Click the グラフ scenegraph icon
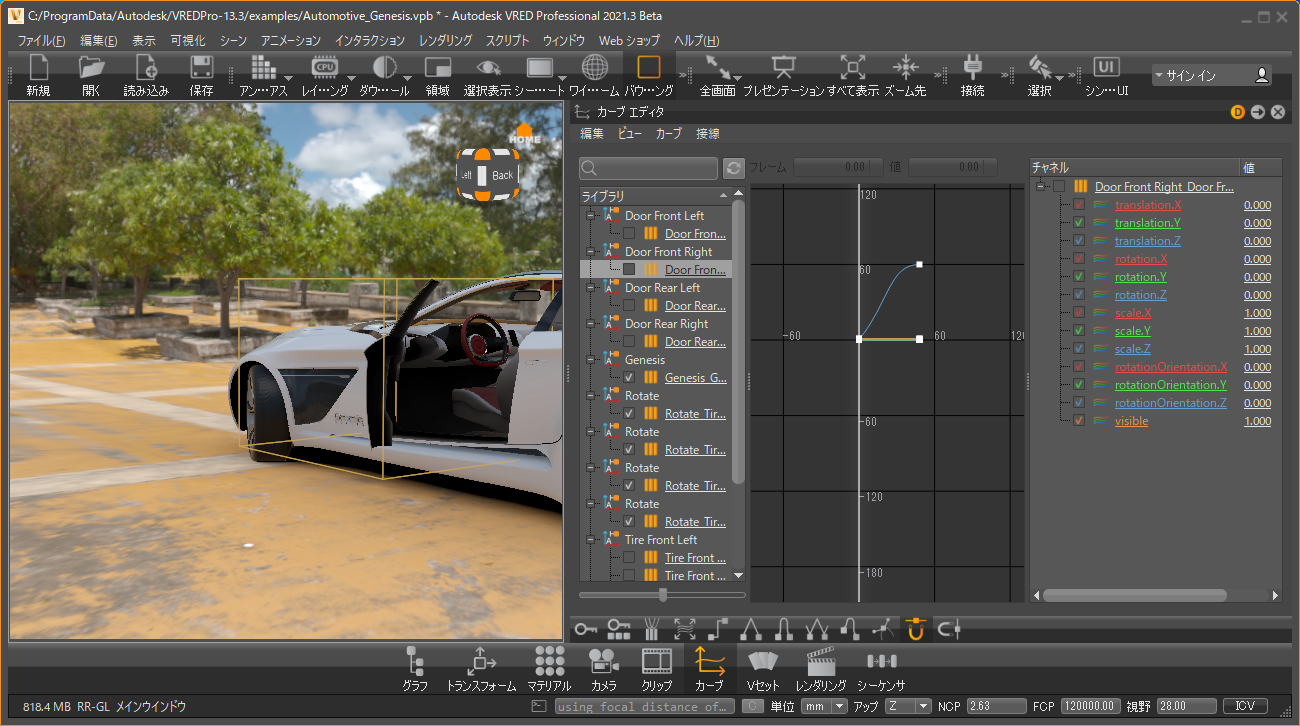The image size is (1300, 726). (x=415, y=661)
